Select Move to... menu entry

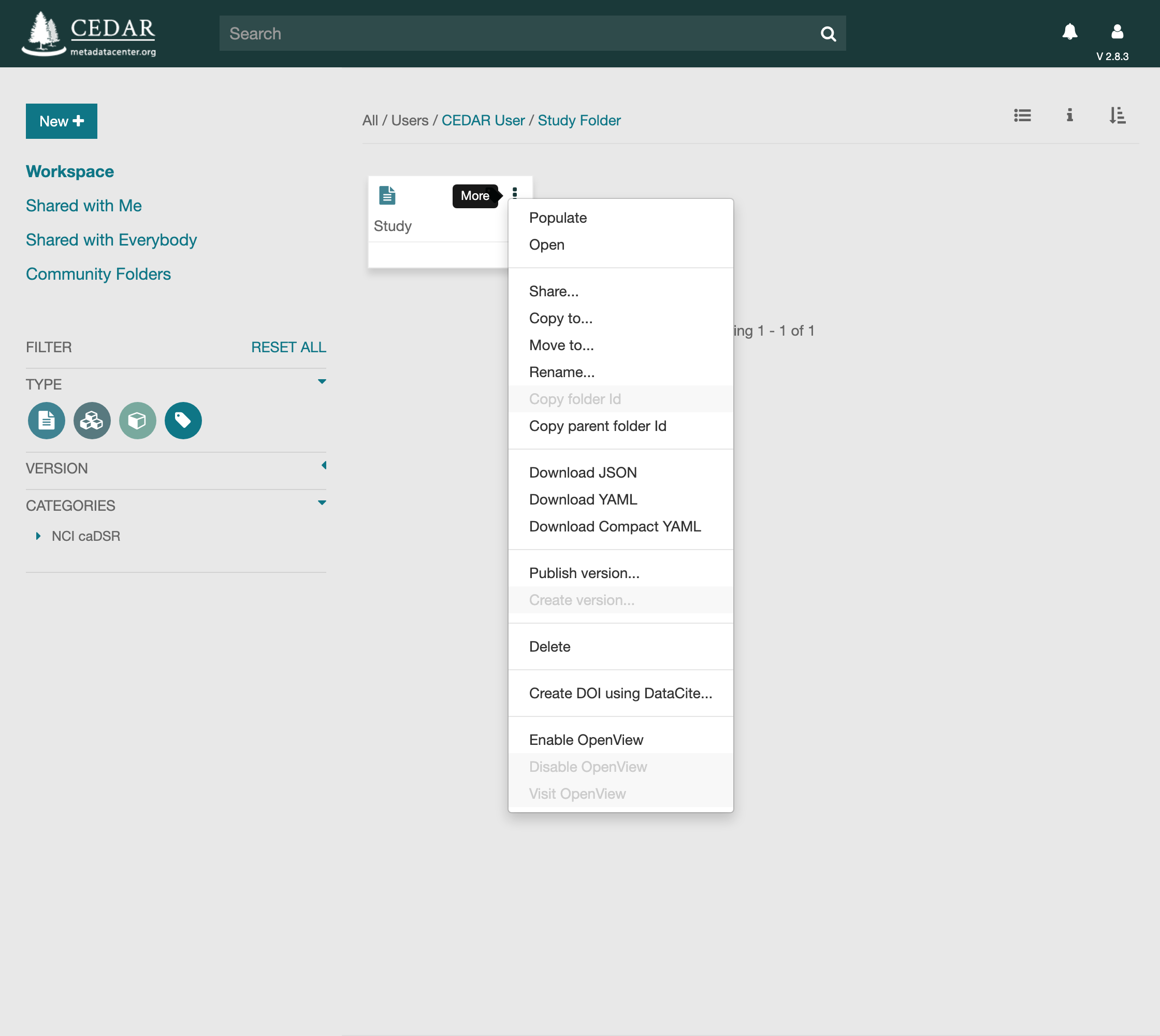pos(620,346)
